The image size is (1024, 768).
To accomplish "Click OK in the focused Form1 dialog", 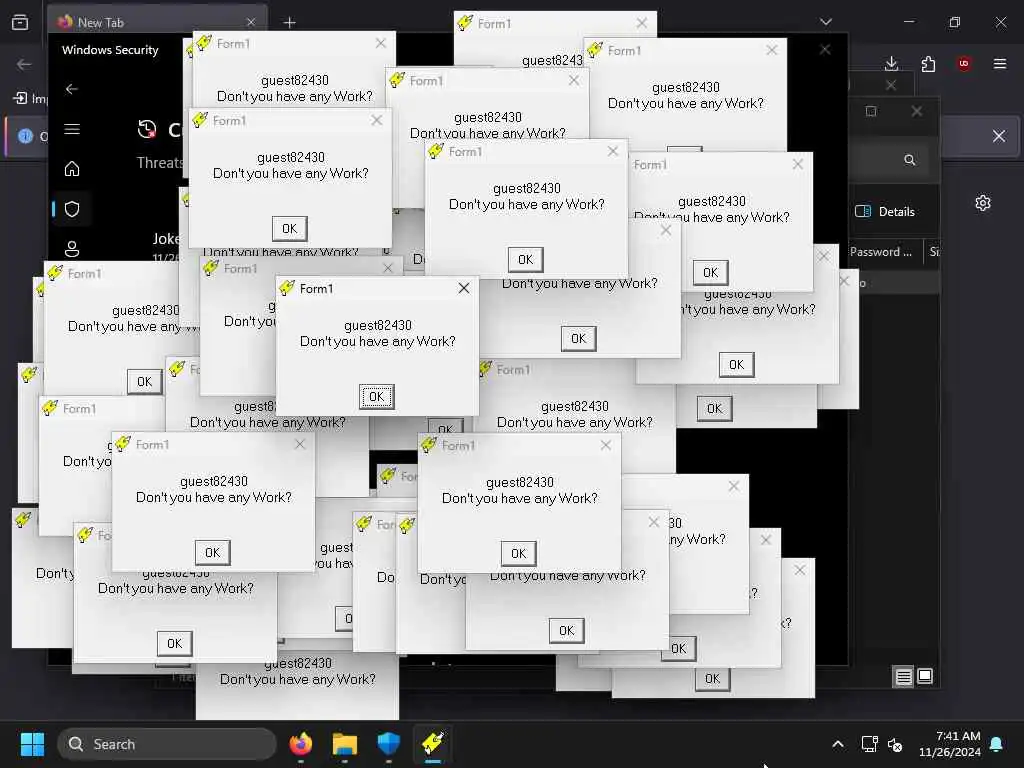I will pos(376,396).
